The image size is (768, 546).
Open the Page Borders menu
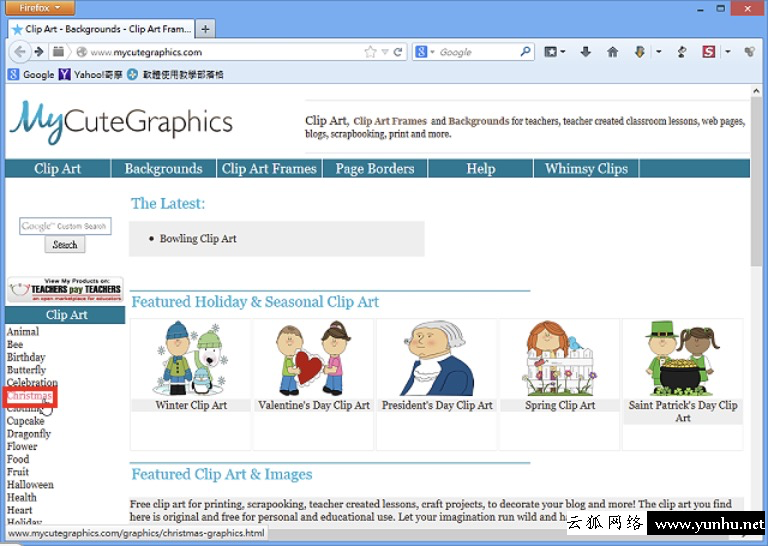coord(375,168)
